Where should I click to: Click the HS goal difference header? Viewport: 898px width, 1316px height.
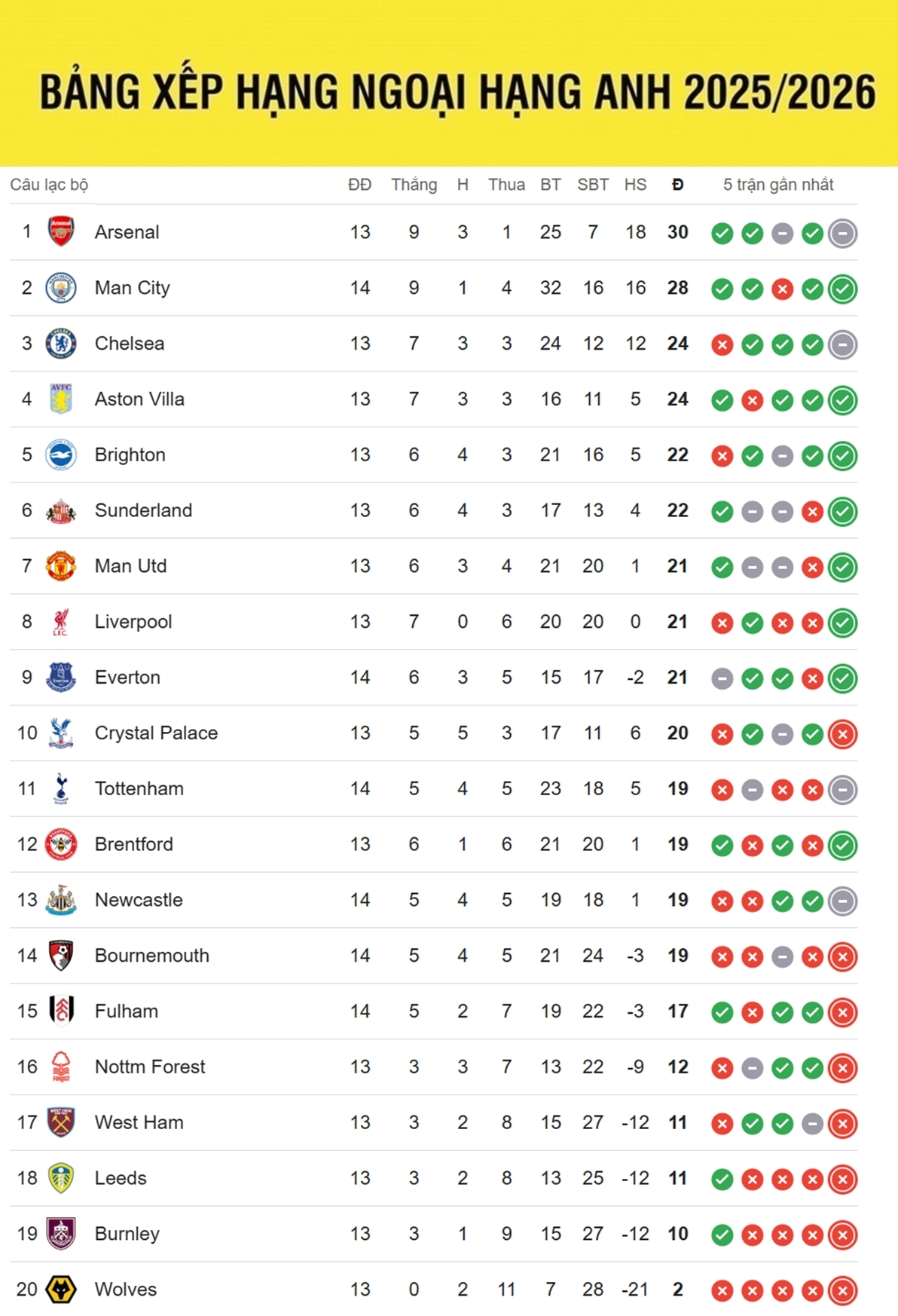click(x=635, y=185)
